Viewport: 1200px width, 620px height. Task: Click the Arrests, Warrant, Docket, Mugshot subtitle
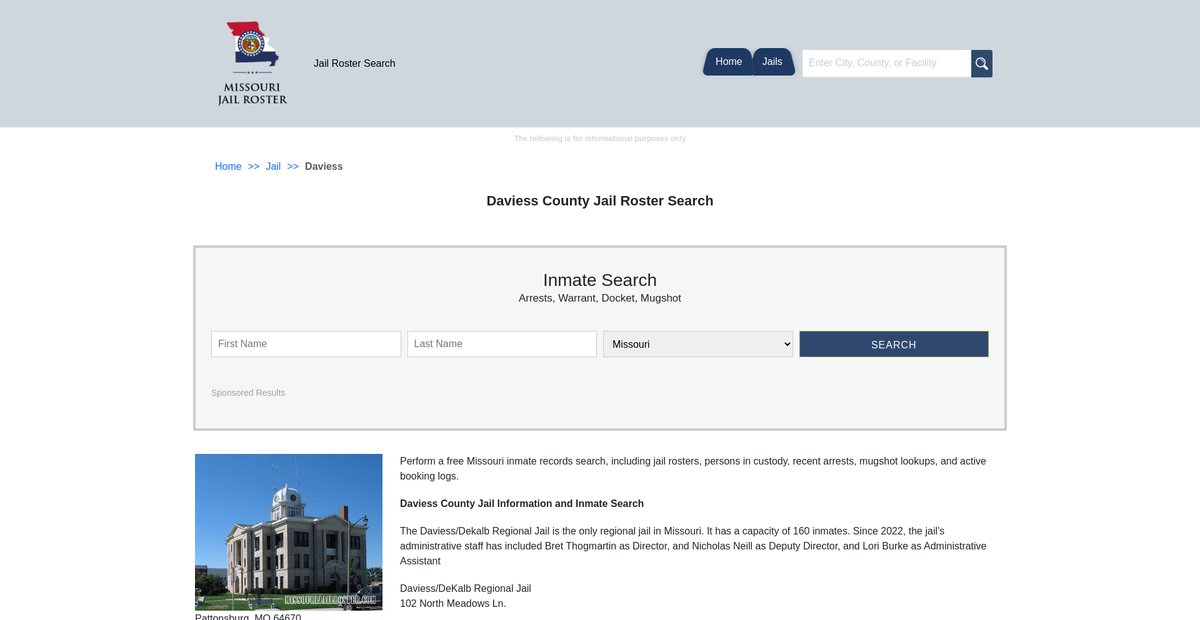coord(600,298)
